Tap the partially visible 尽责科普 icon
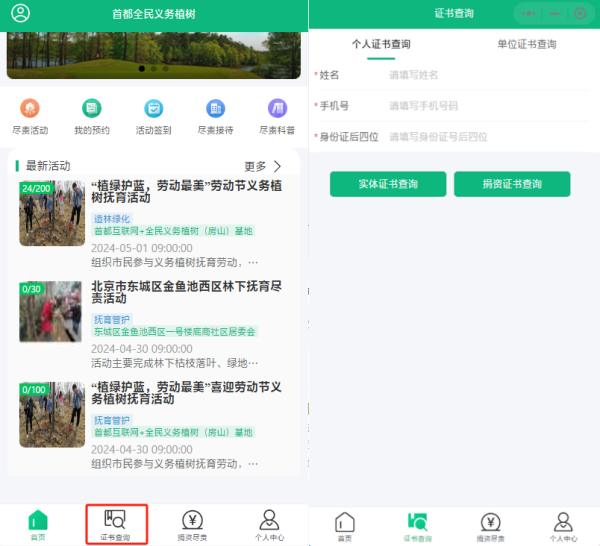Screen dimensions: 600x546 point(277,109)
